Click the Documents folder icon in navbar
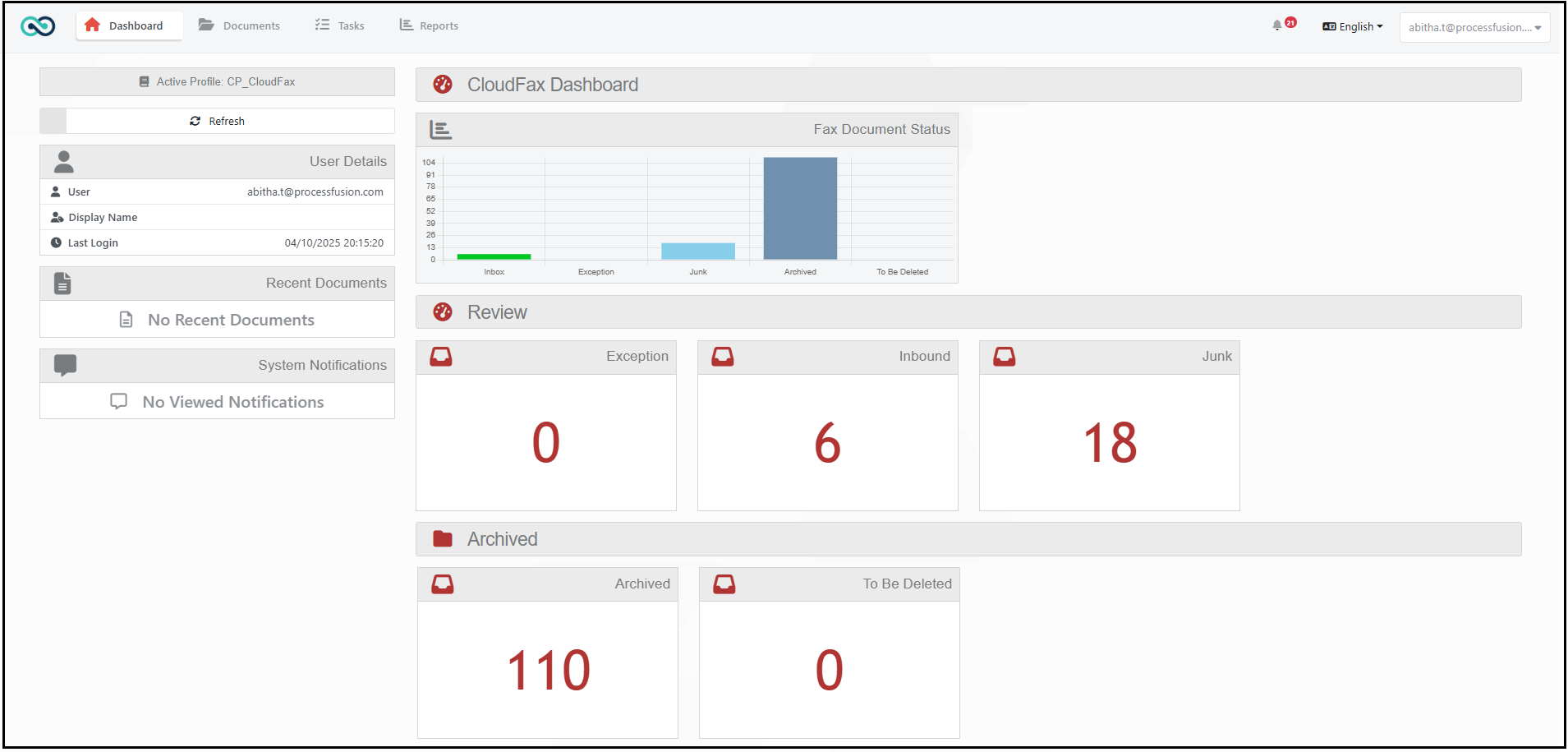 point(206,25)
